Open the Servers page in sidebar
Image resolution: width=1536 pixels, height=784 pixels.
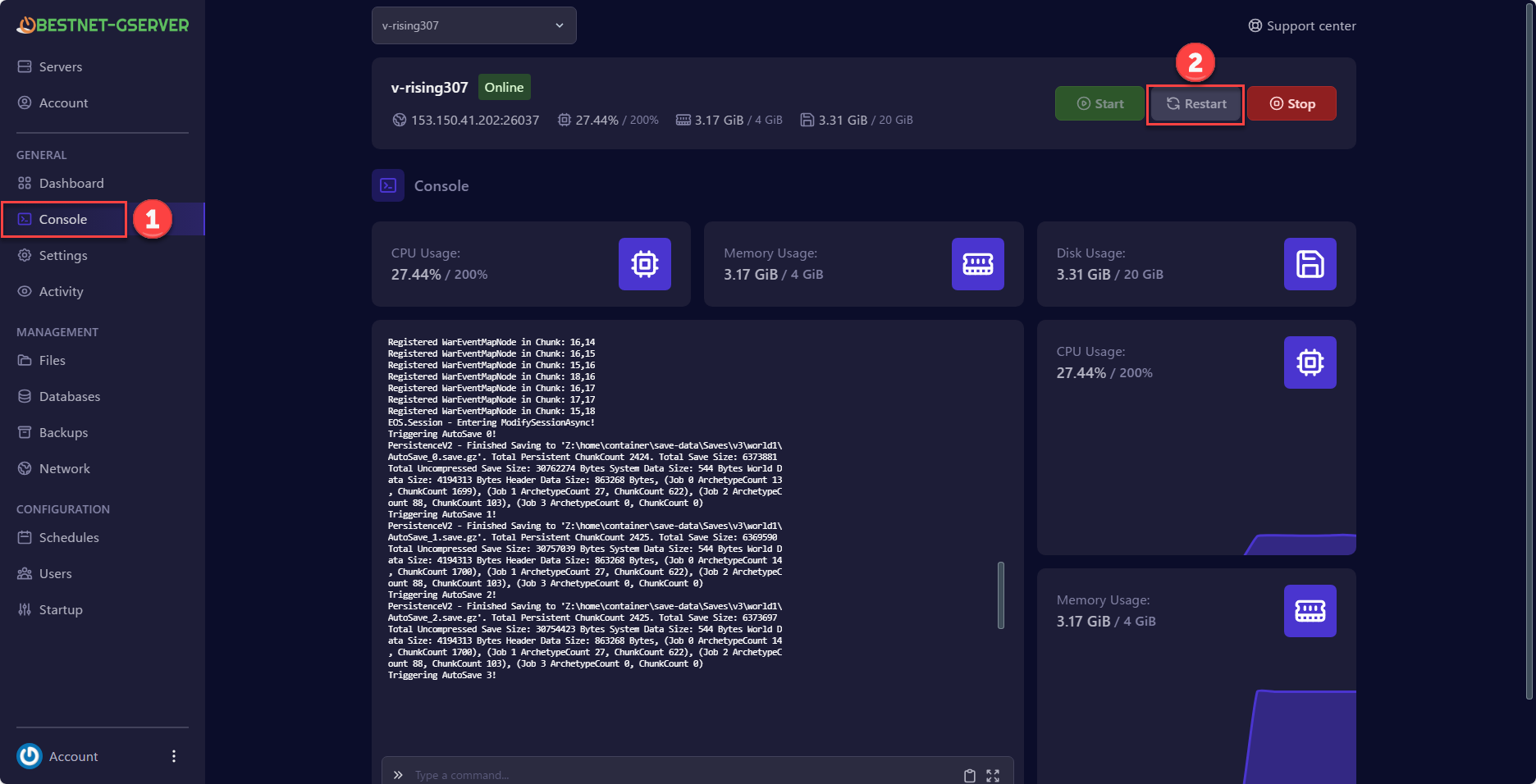pos(61,66)
